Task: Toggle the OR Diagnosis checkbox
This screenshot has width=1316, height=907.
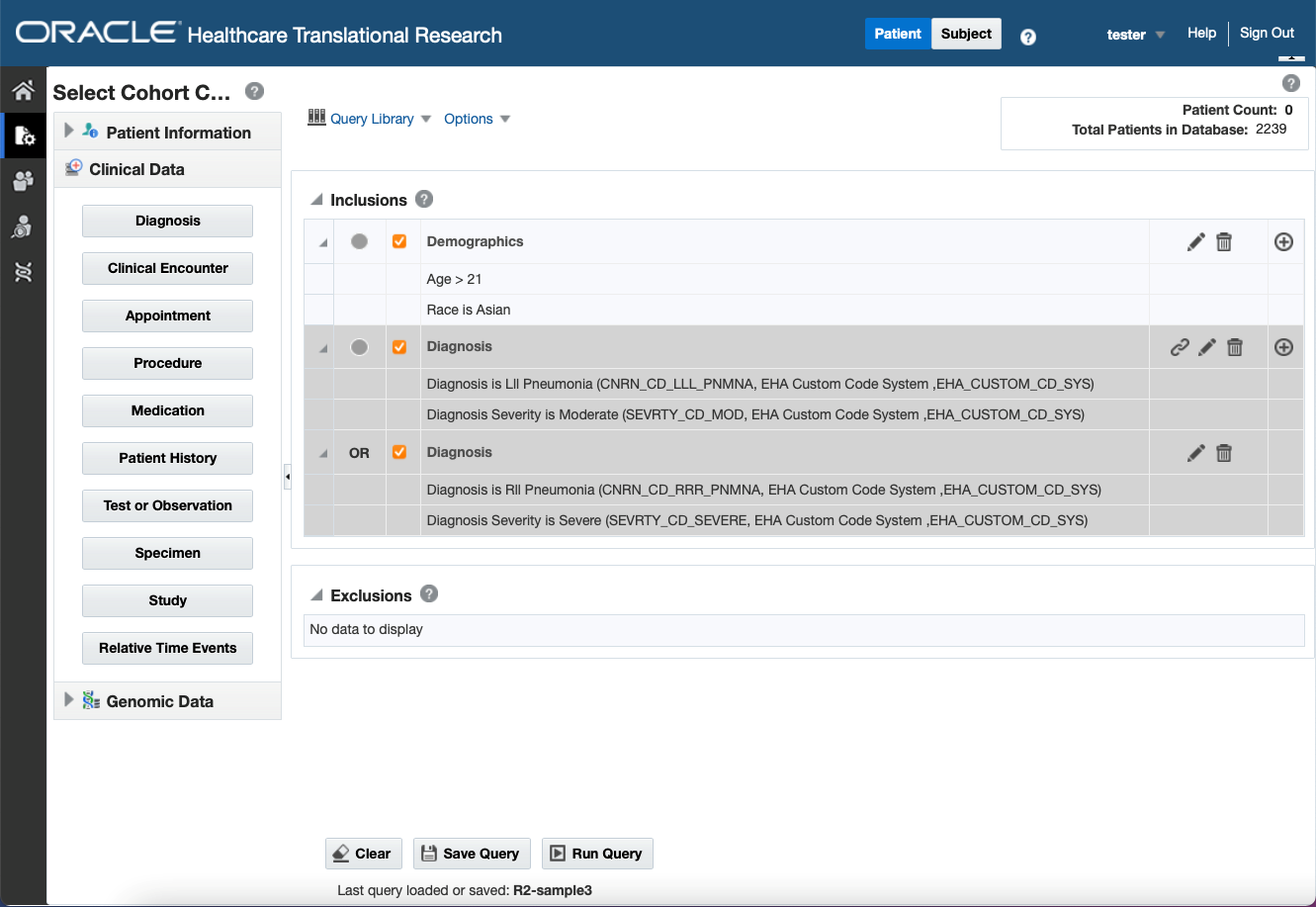Action: tap(399, 452)
